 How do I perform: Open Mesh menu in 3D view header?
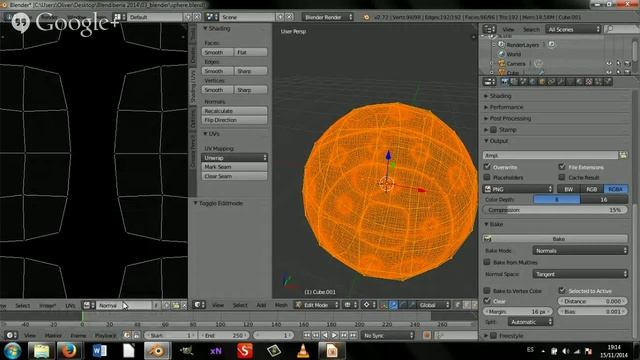point(281,305)
